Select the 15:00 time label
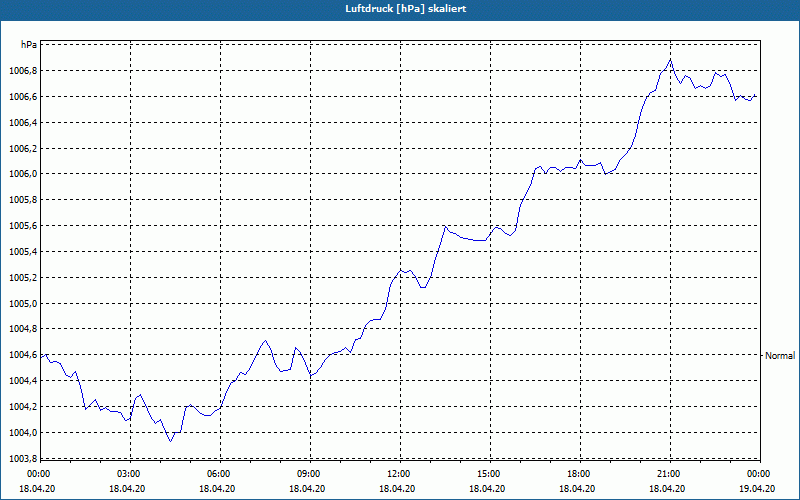 coord(490,474)
